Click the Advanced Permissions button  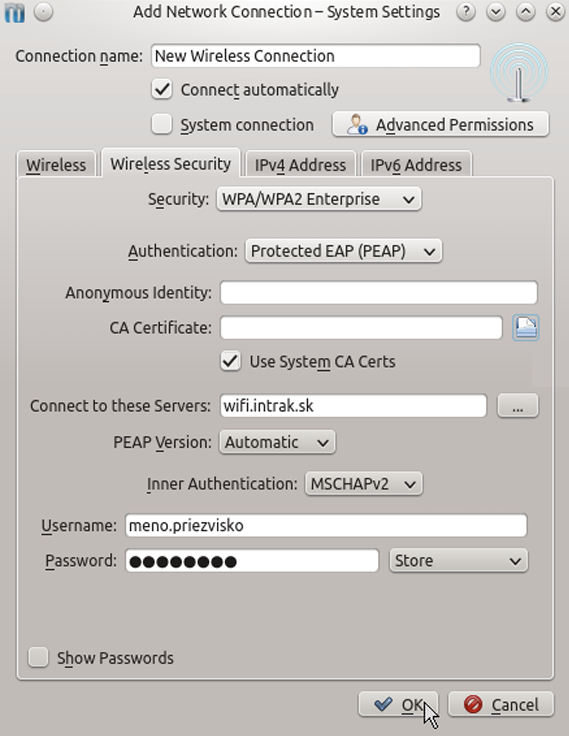[x=440, y=124]
